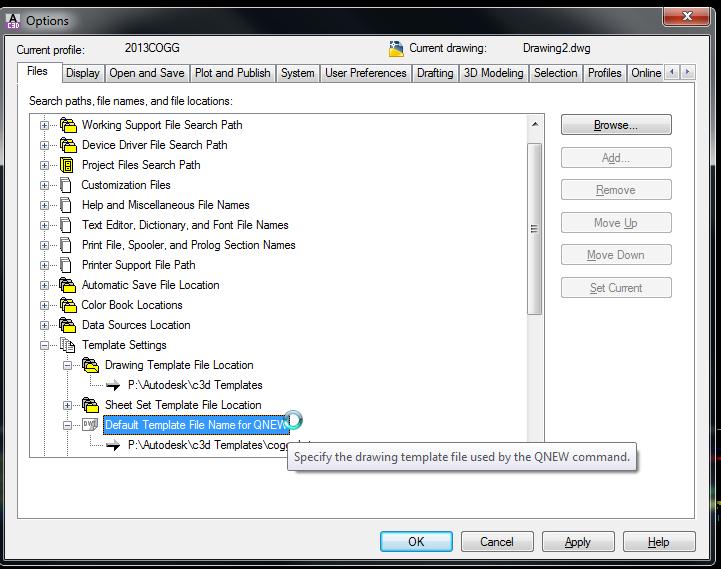The height and width of the screenshot is (569, 721).
Task: Click the arrow icon beside P:\Autodesk\c3d Templates
Action: click(x=113, y=385)
